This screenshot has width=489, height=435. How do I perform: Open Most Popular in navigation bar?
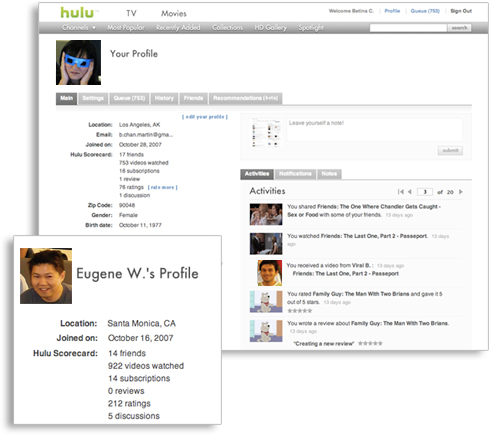(x=126, y=27)
